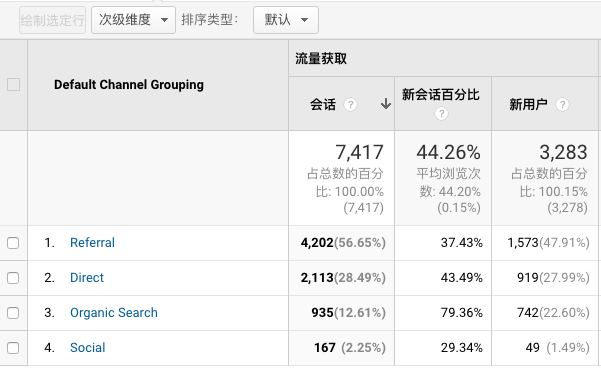Open the 次级维度 dropdown
This screenshot has width=601, height=374.
click(133, 20)
